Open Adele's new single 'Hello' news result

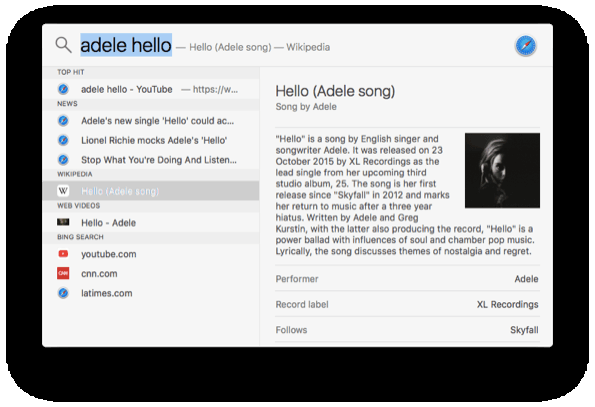pyautogui.click(x=151, y=121)
